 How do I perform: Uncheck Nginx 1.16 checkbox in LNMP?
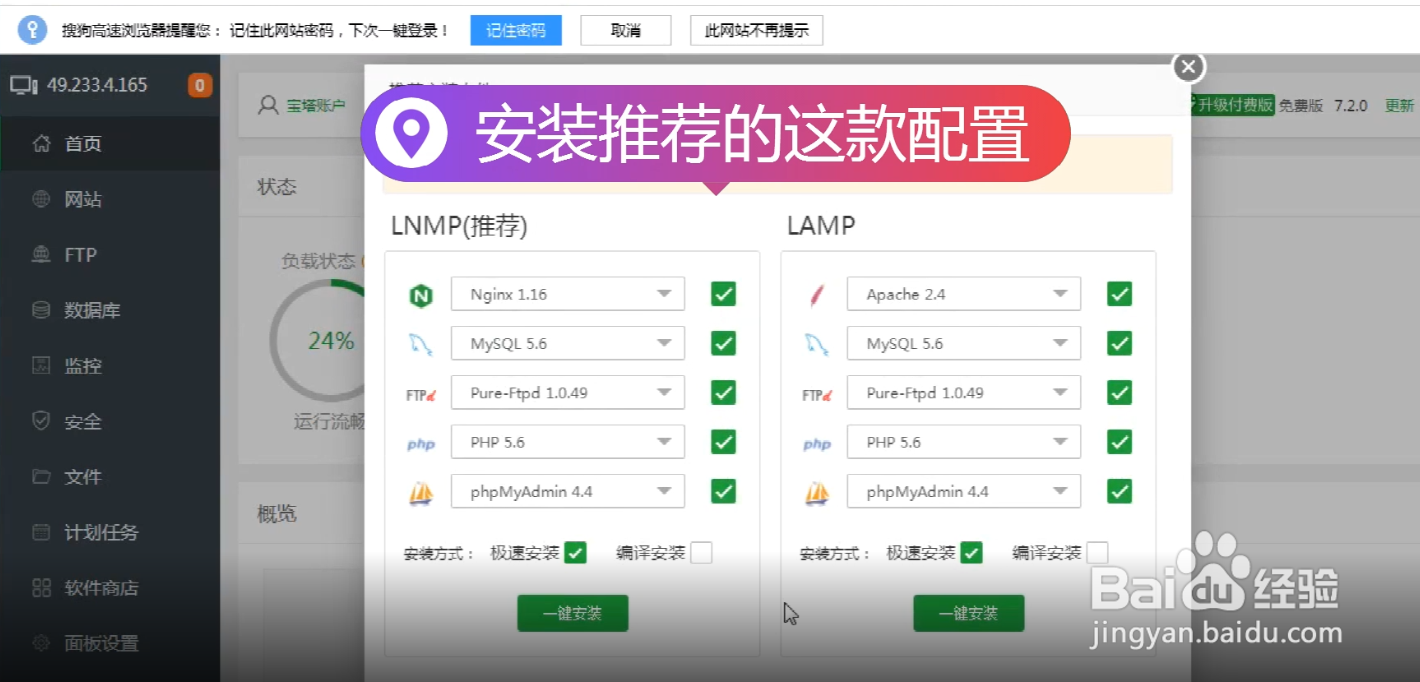coord(724,294)
